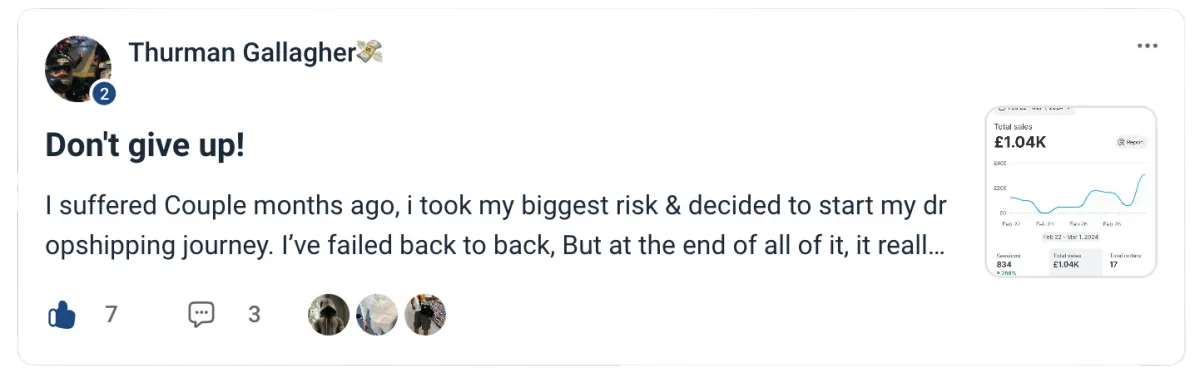Image resolution: width=1200 pixels, height=377 pixels.
Task: Open the "Don't give up!" post title
Action: click(x=145, y=146)
